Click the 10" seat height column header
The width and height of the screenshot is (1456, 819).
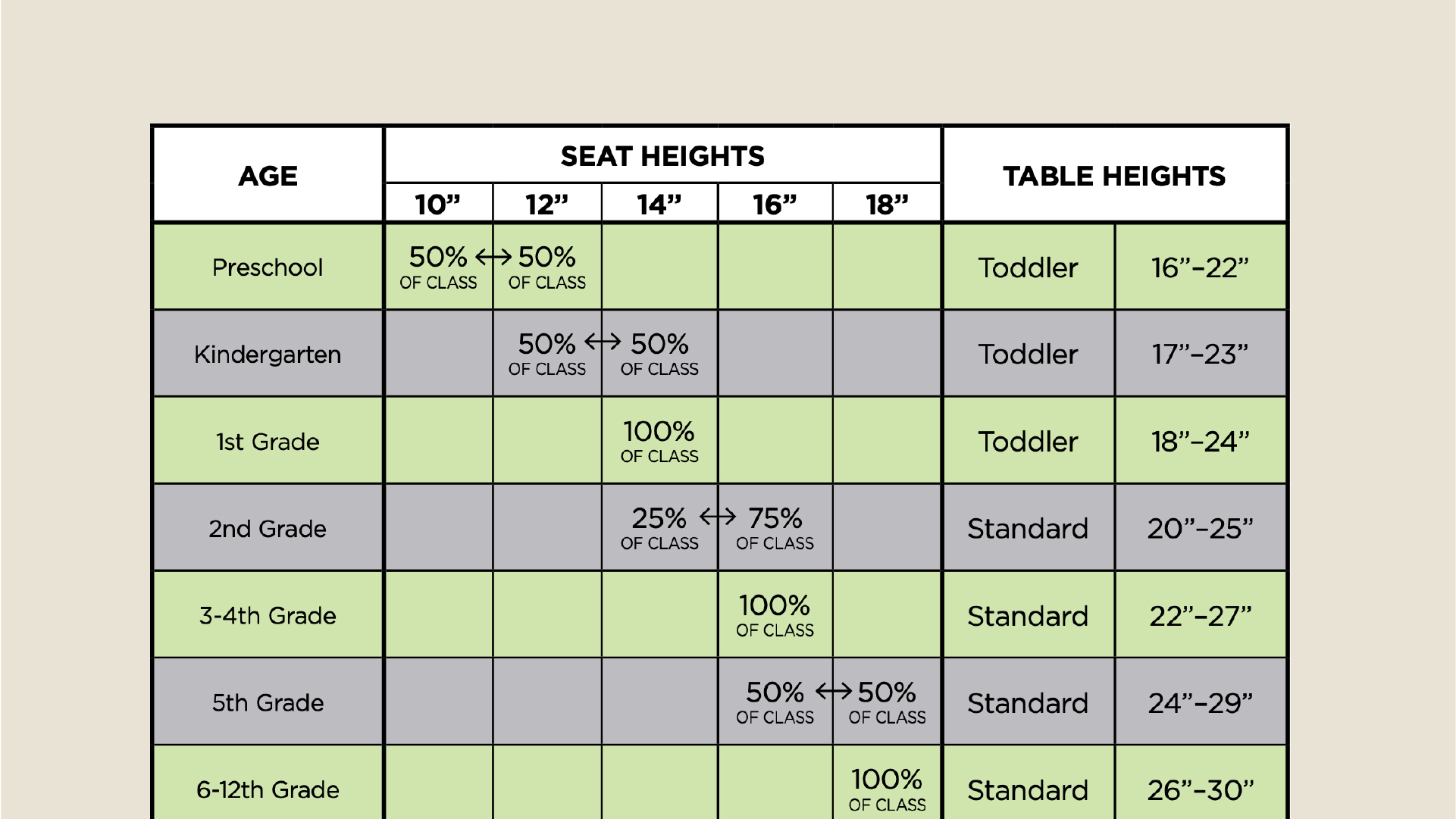pos(438,205)
